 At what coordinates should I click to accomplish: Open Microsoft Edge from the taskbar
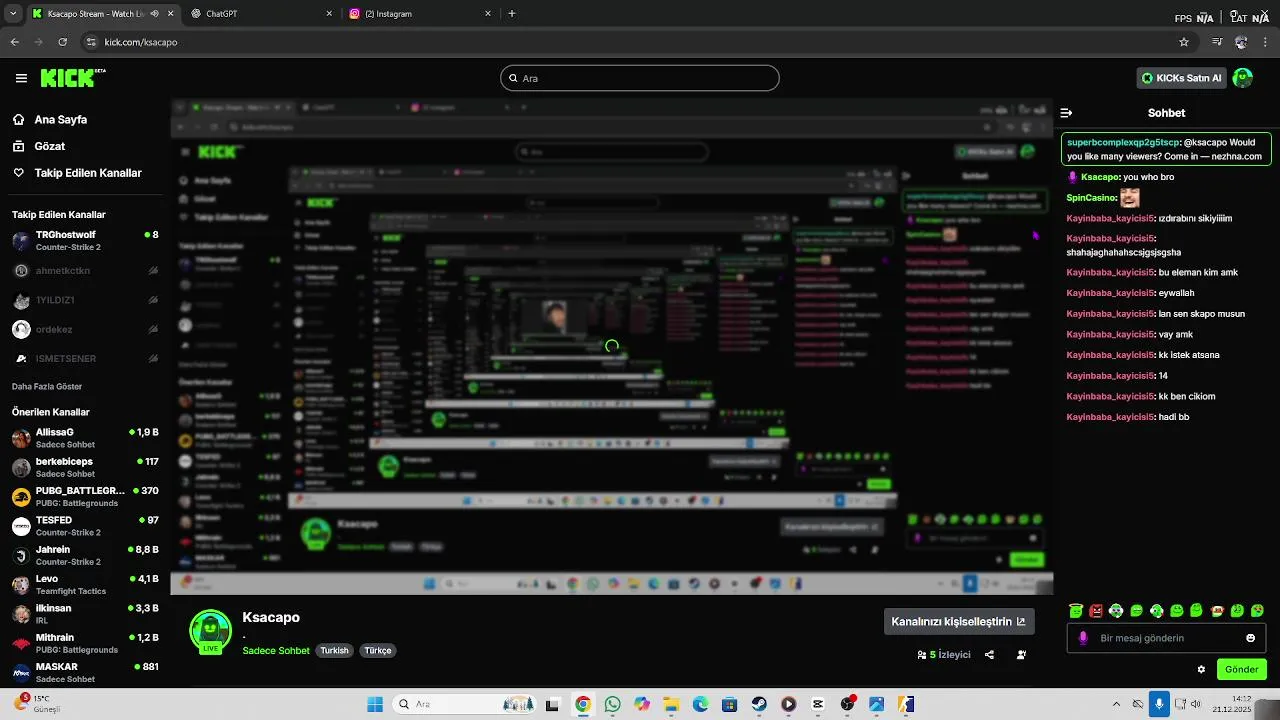700,704
